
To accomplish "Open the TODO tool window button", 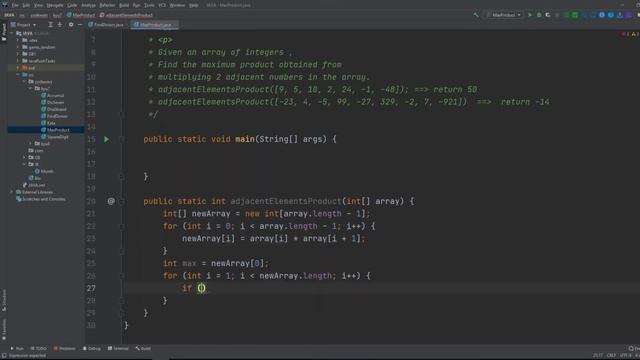I will tap(39, 349).
